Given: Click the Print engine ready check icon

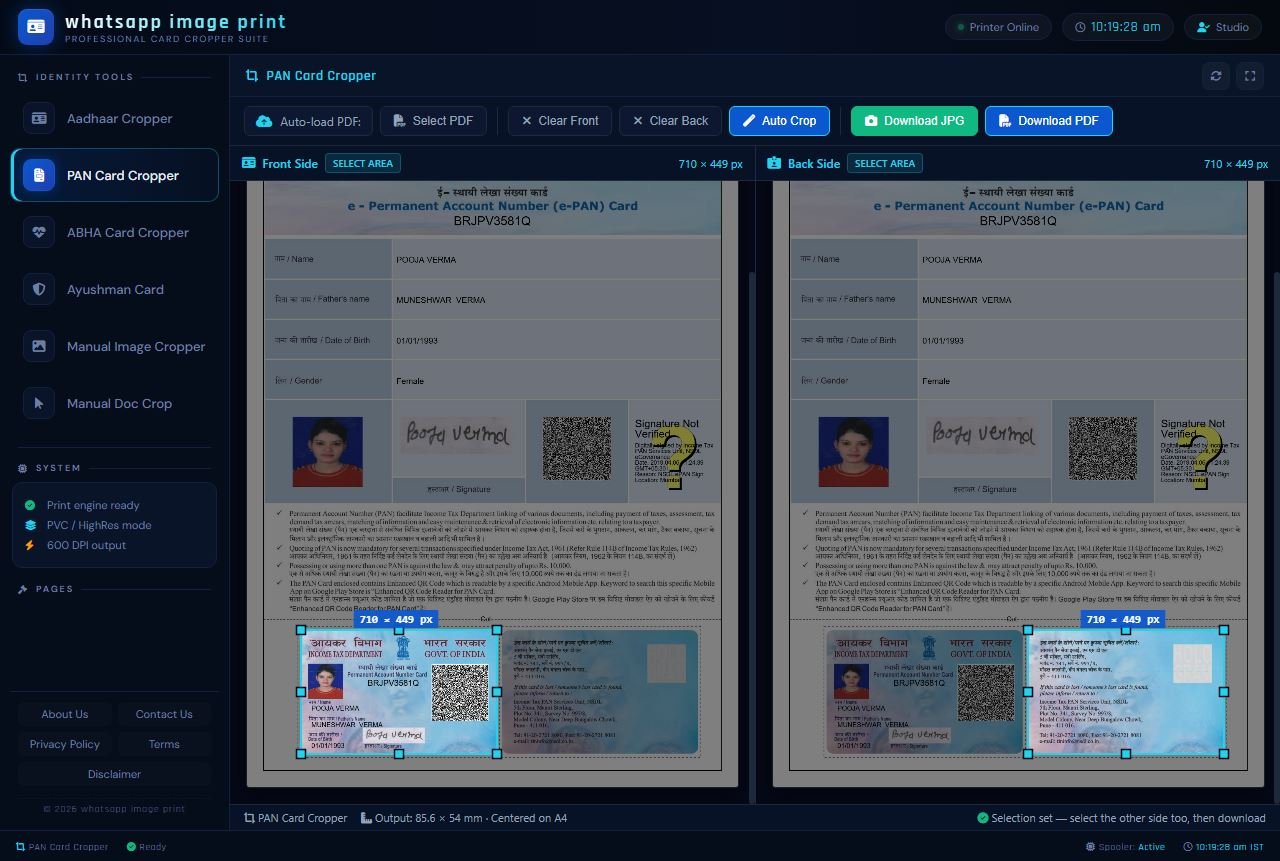Looking at the screenshot, I should click(x=30, y=506).
